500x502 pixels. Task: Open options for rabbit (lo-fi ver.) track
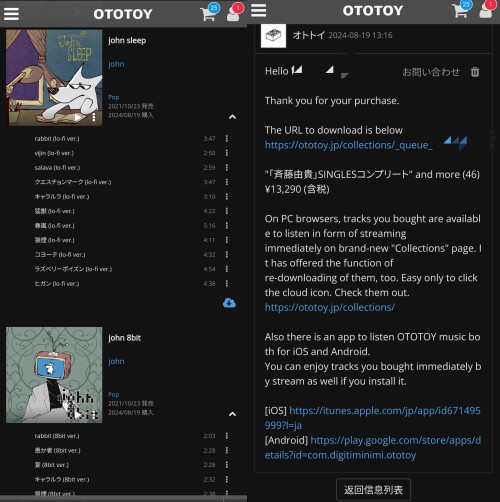(227, 138)
